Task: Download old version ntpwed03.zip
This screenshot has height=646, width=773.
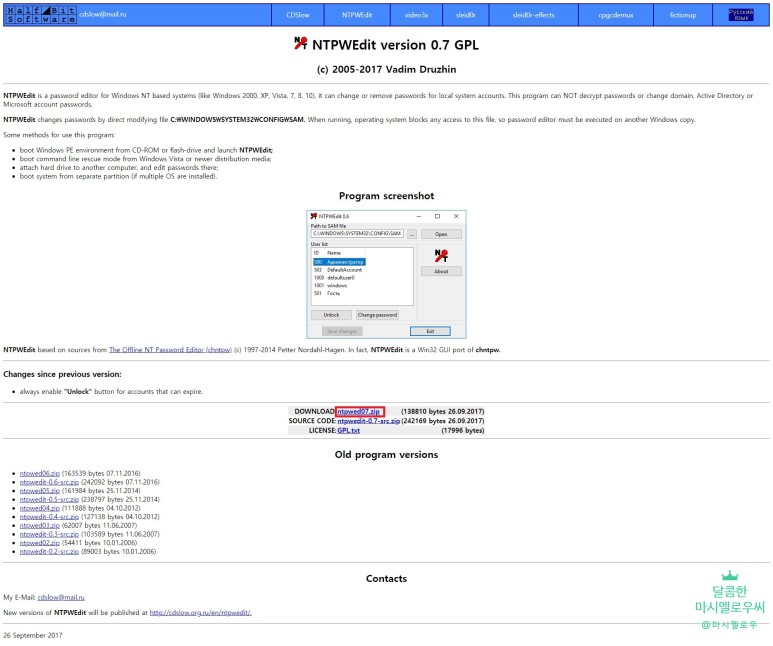Action: point(39,526)
